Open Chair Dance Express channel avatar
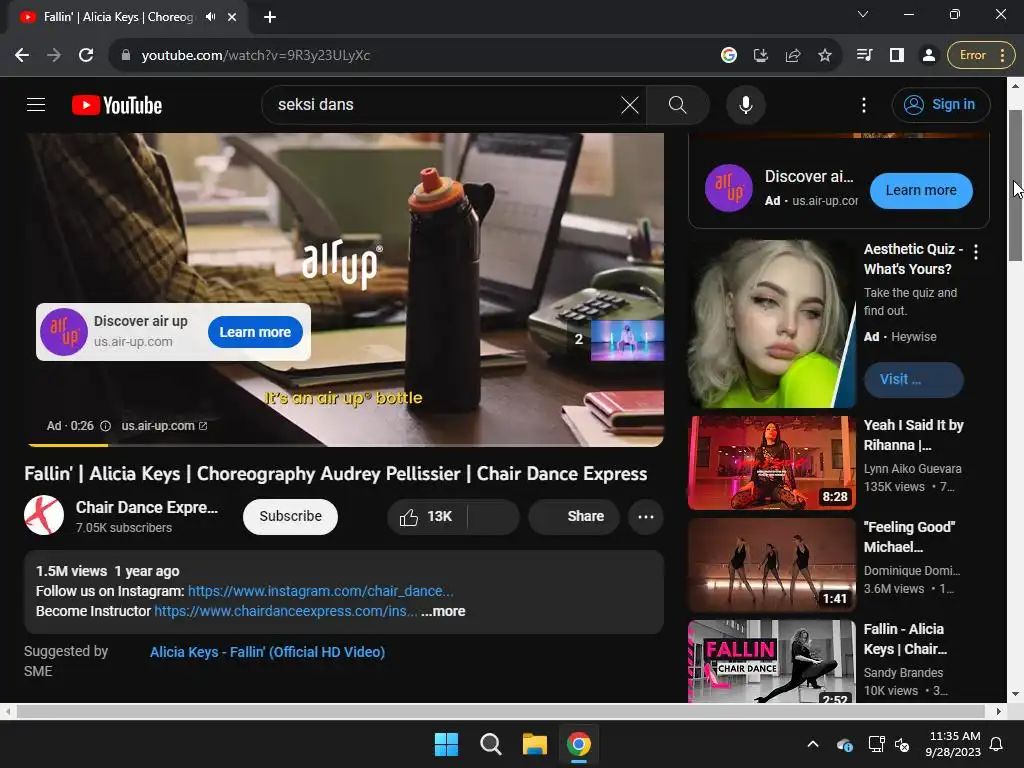Viewport: 1024px width, 768px height. pos(44,516)
